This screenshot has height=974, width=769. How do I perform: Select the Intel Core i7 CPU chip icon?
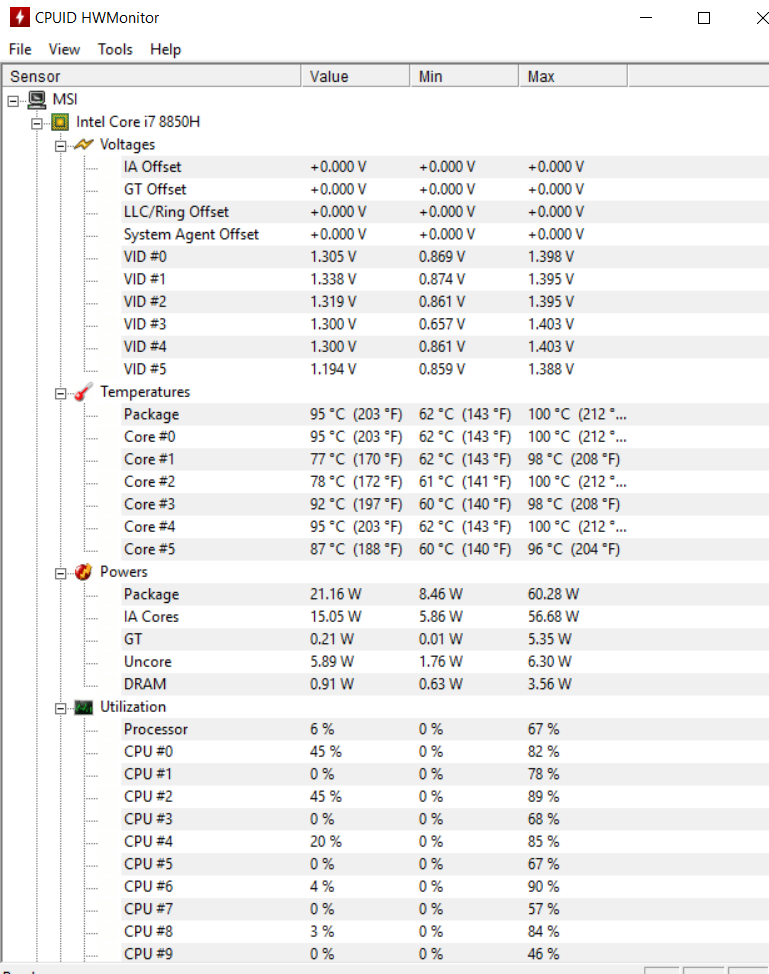pos(60,122)
